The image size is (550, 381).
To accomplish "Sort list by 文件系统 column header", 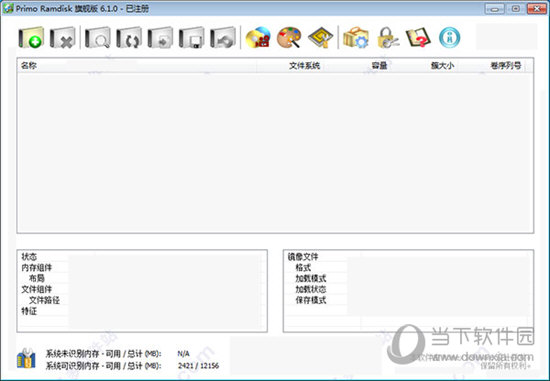I will (304, 66).
